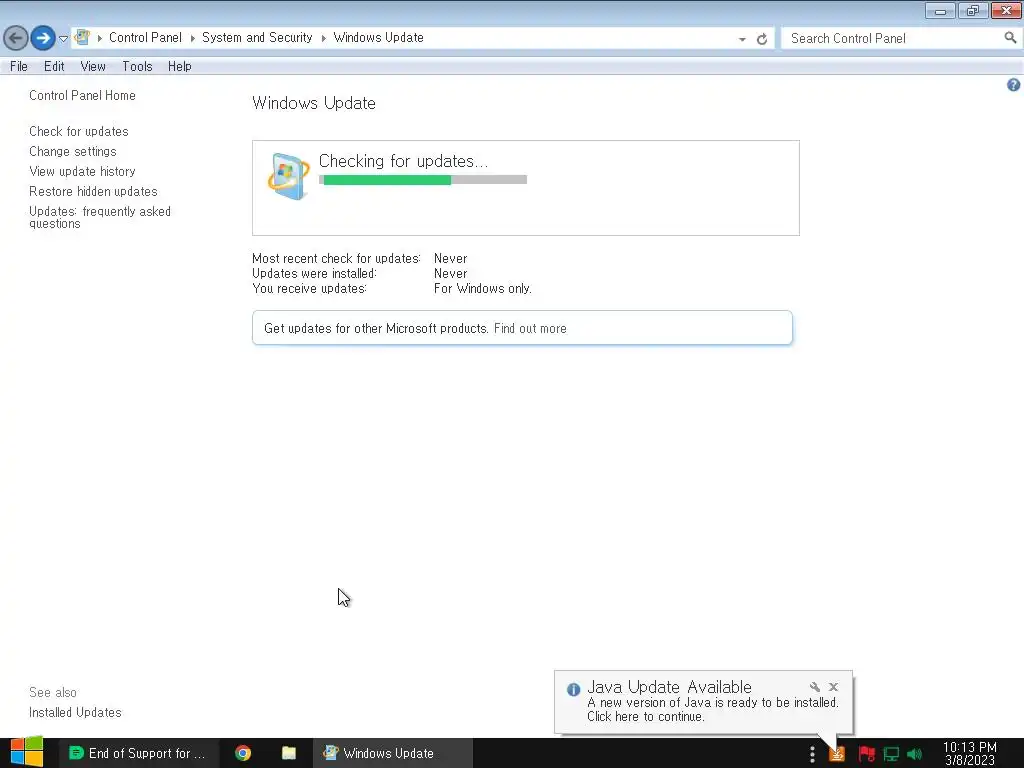Open Action Center flag icon
1024x768 pixels.
867,754
